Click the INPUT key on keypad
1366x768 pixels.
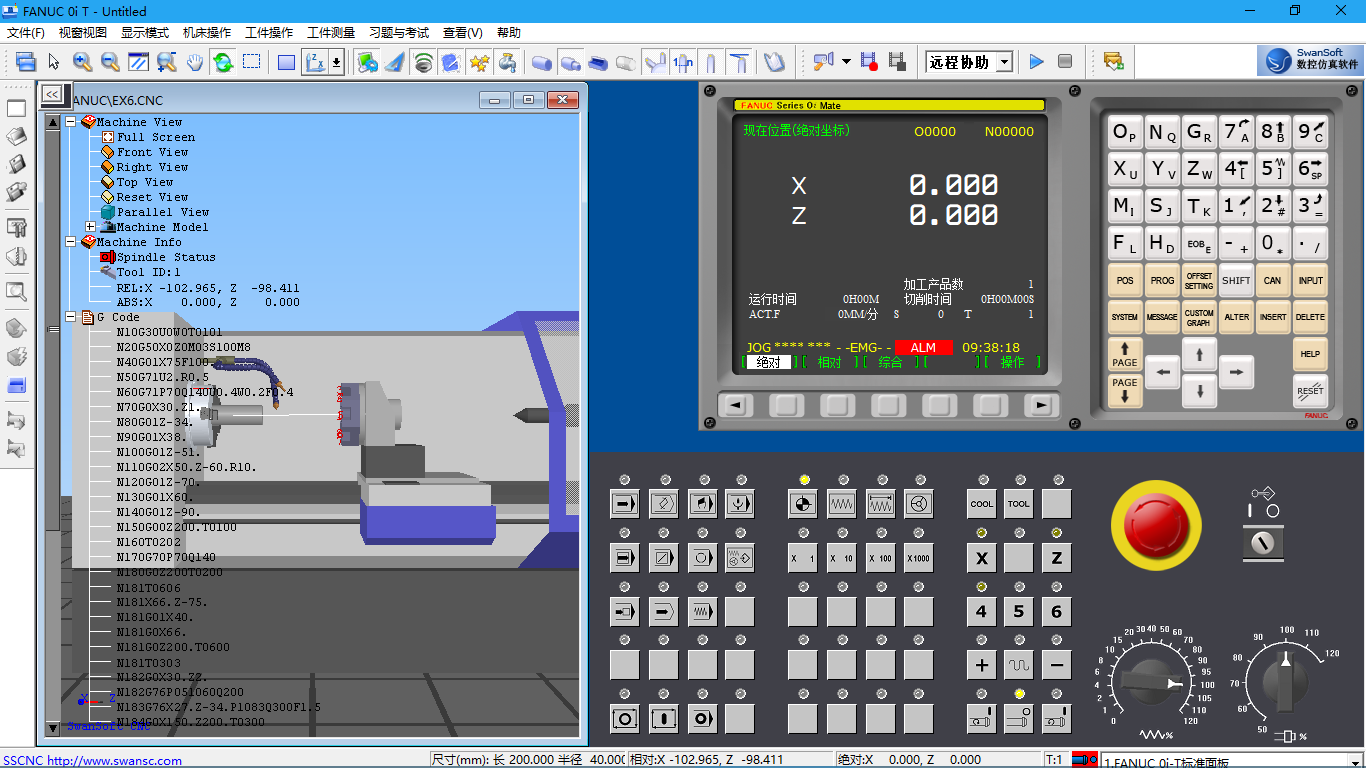pyautogui.click(x=1310, y=281)
